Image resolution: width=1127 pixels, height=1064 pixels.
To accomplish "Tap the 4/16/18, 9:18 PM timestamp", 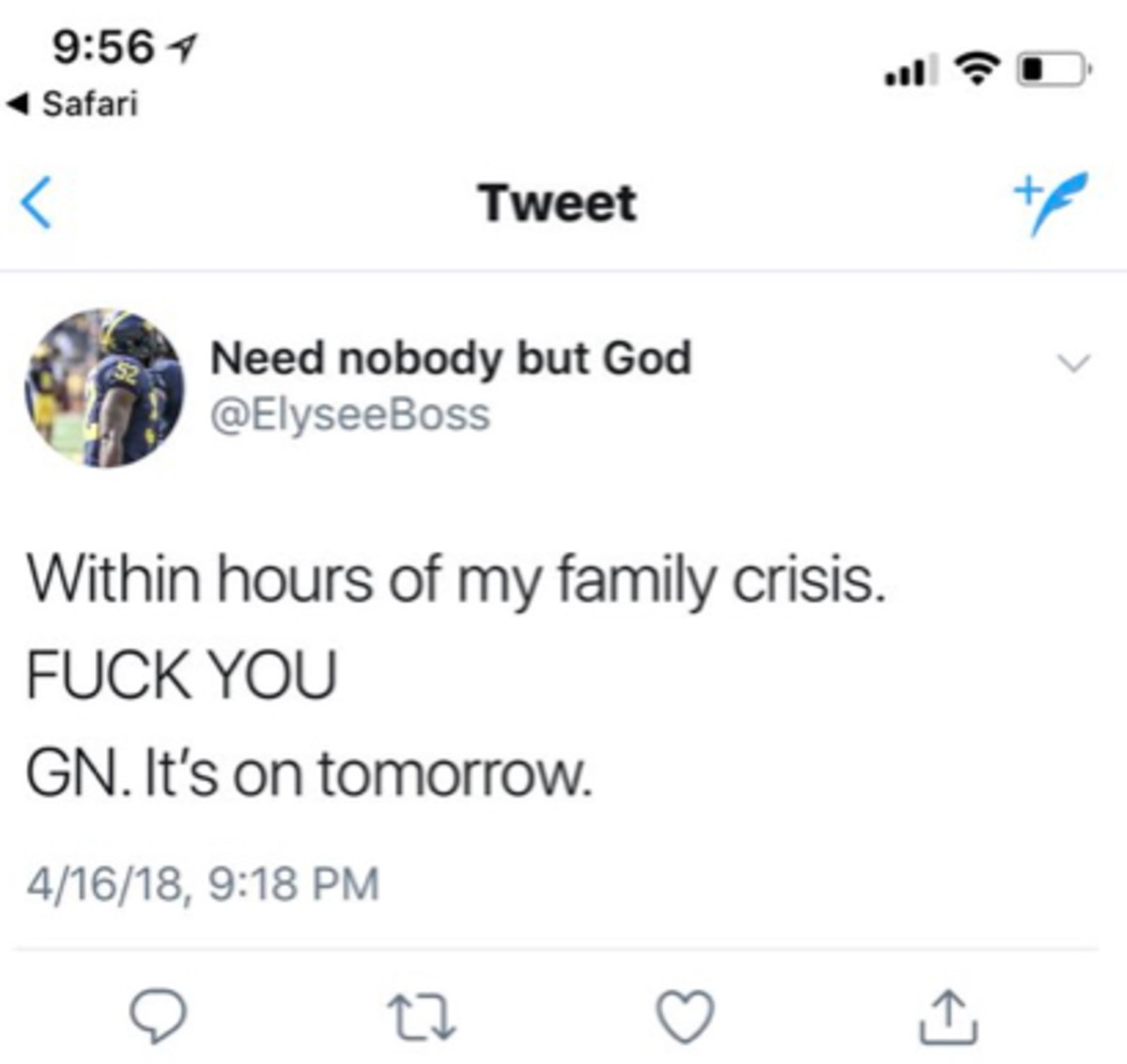I will [x=202, y=884].
